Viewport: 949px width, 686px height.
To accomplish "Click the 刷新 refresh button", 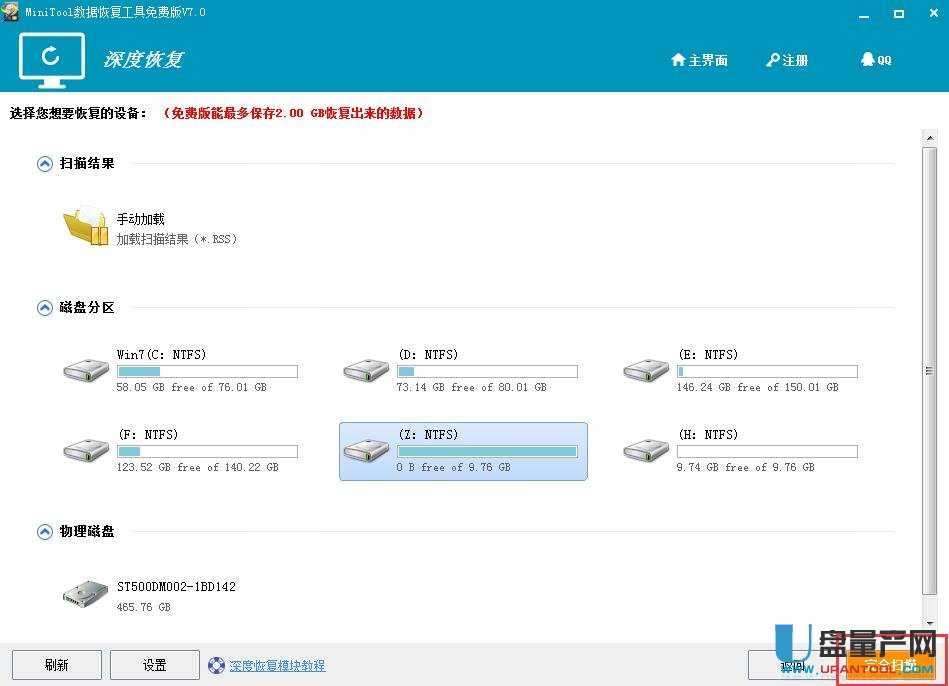I will point(56,664).
